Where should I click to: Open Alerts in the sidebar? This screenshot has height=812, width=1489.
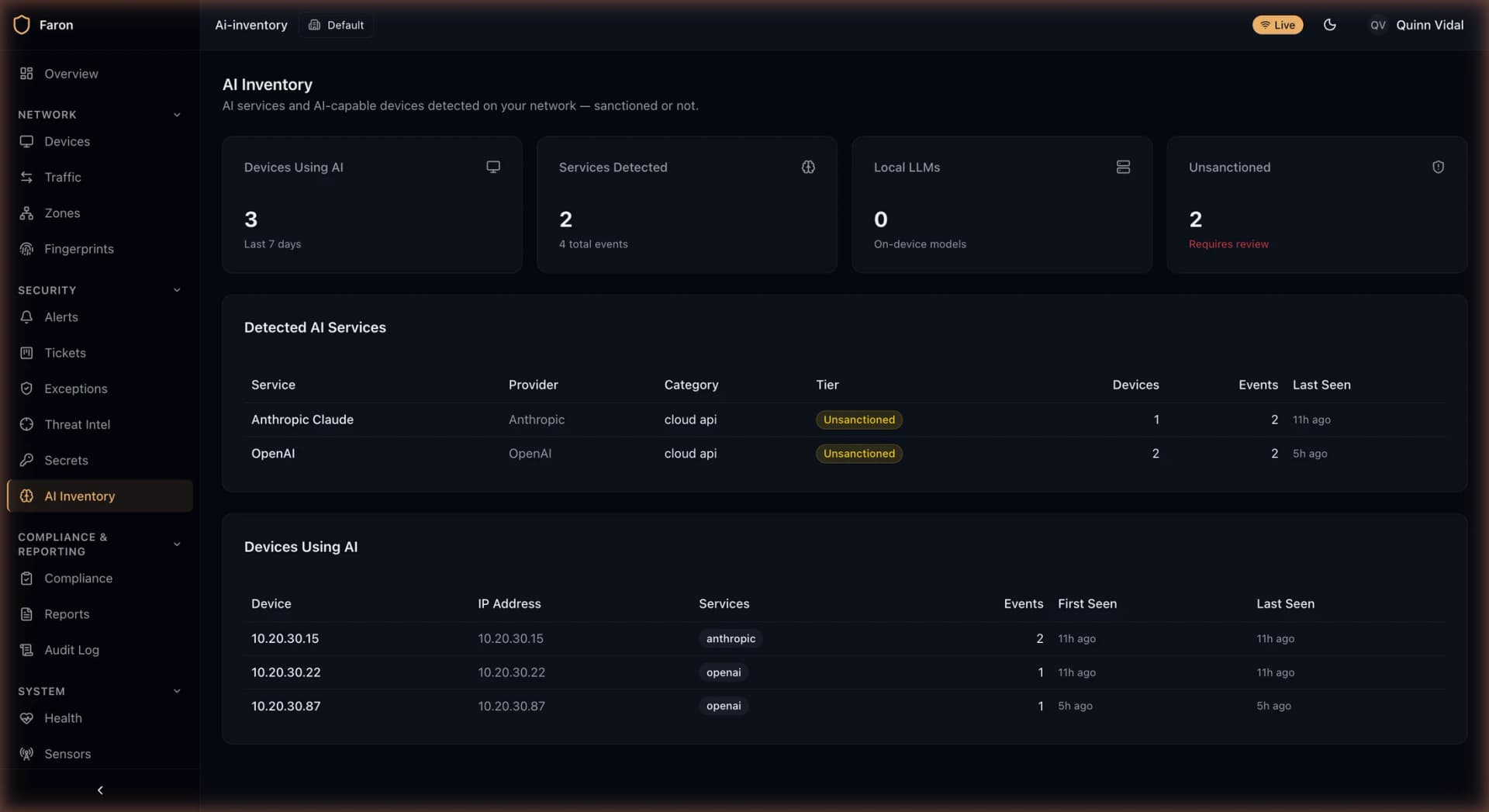click(99, 316)
